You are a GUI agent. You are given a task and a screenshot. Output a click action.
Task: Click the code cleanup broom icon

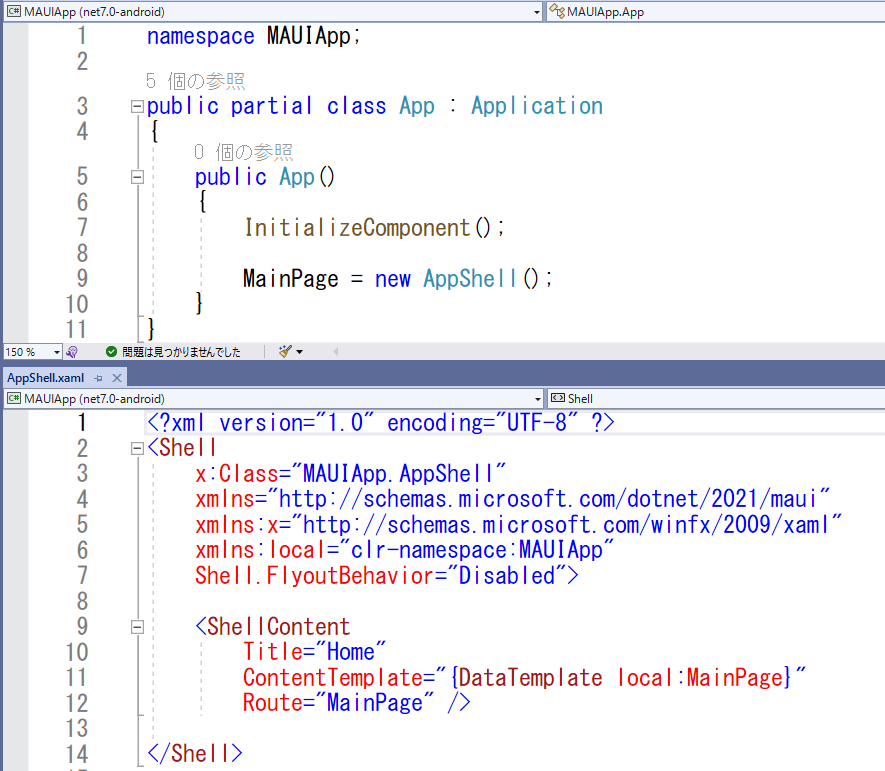285,352
